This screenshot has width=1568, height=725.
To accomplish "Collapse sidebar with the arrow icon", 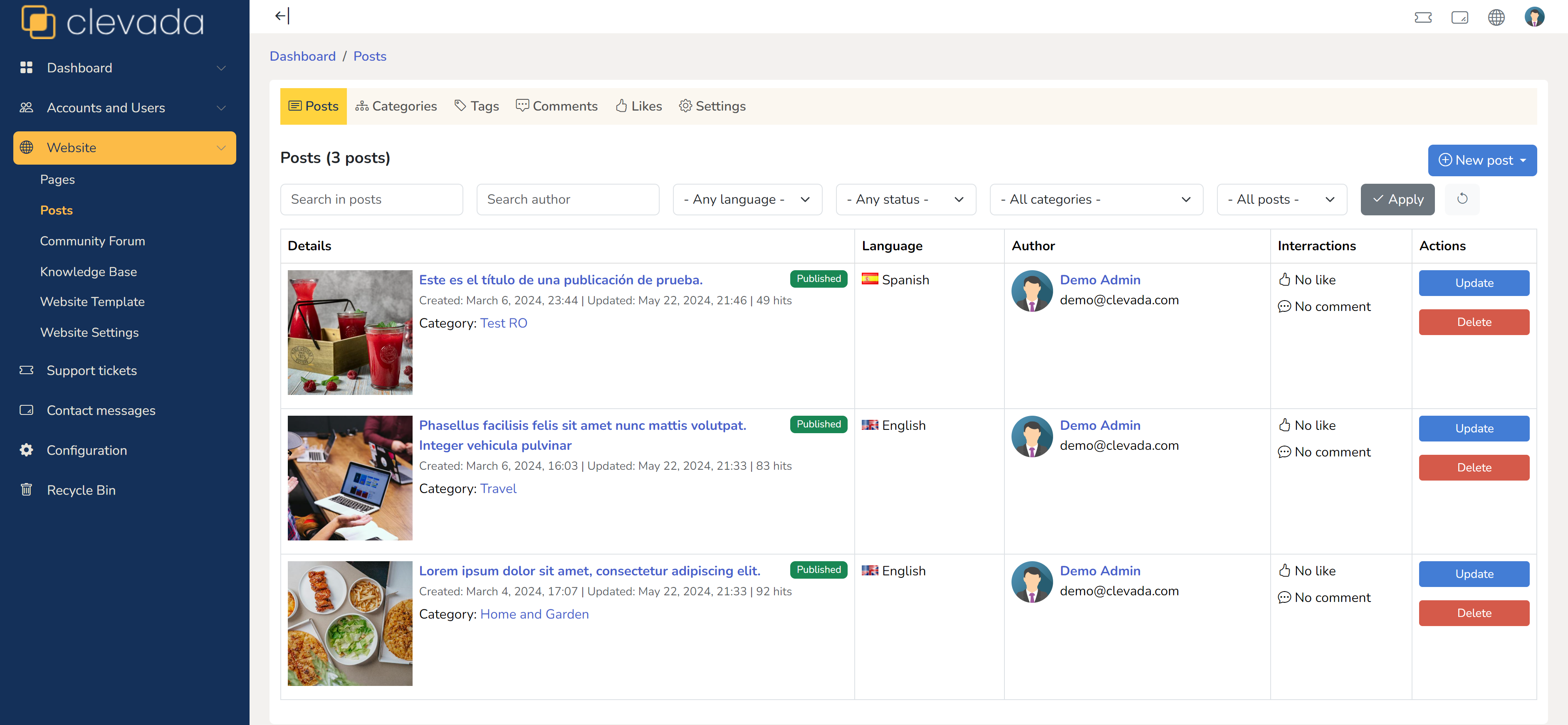I will pyautogui.click(x=282, y=16).
